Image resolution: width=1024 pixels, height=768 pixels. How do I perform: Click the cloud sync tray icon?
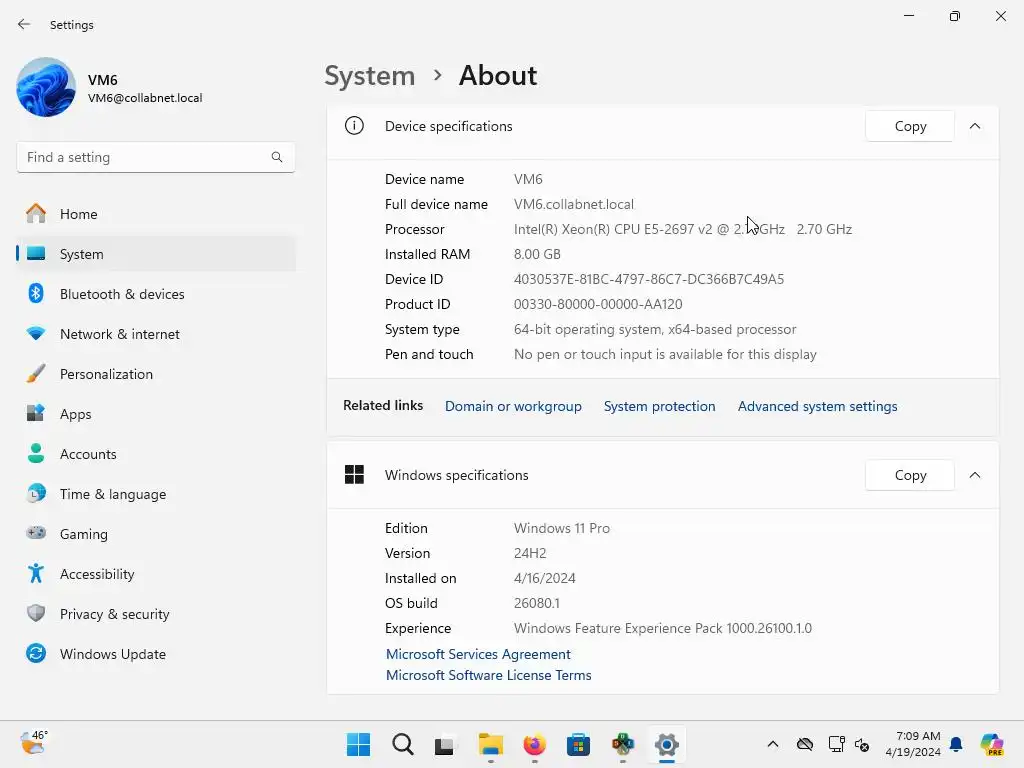pyautogui.click(x=805, y=744)
